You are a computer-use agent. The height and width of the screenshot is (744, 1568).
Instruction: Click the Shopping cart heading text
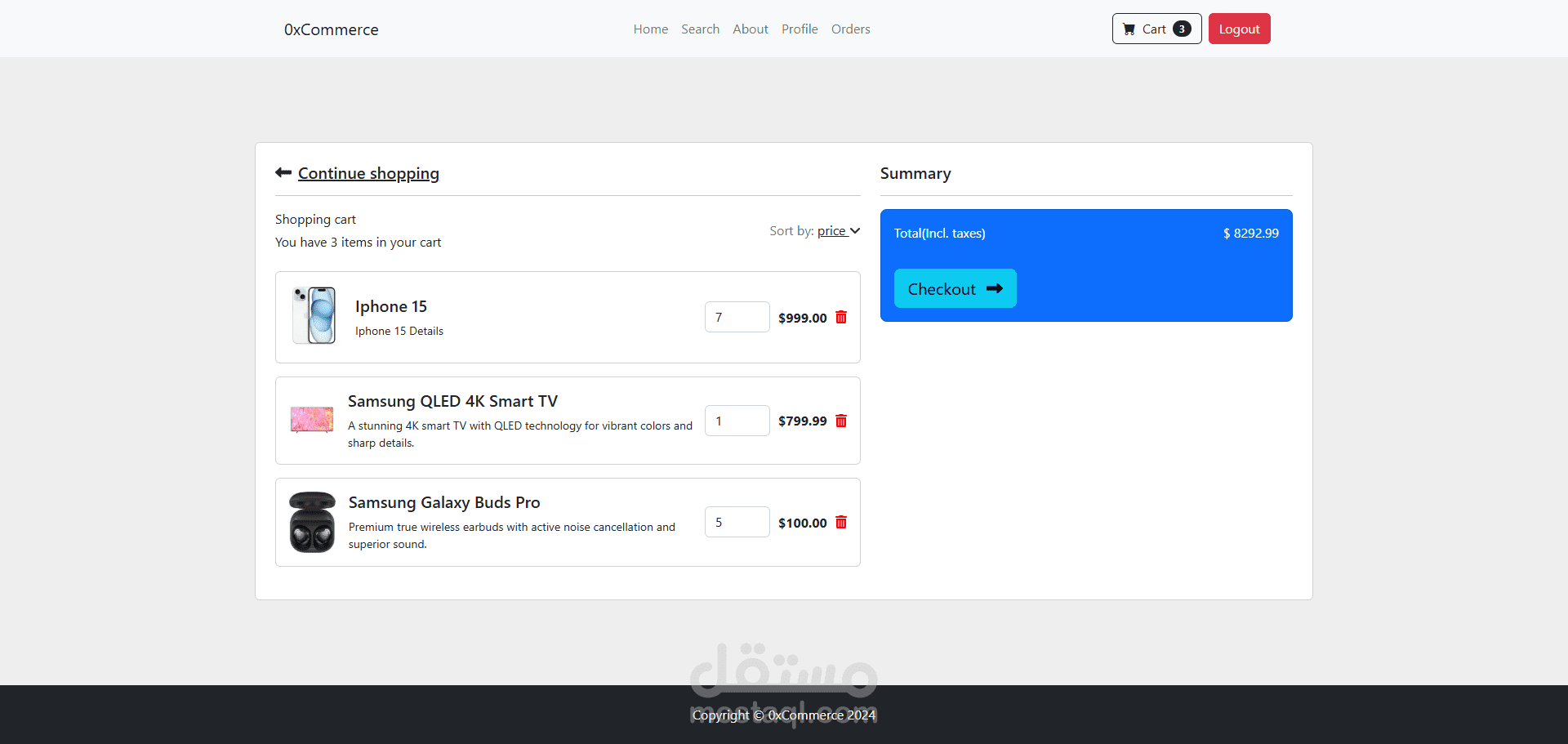[x=315, y=219]
